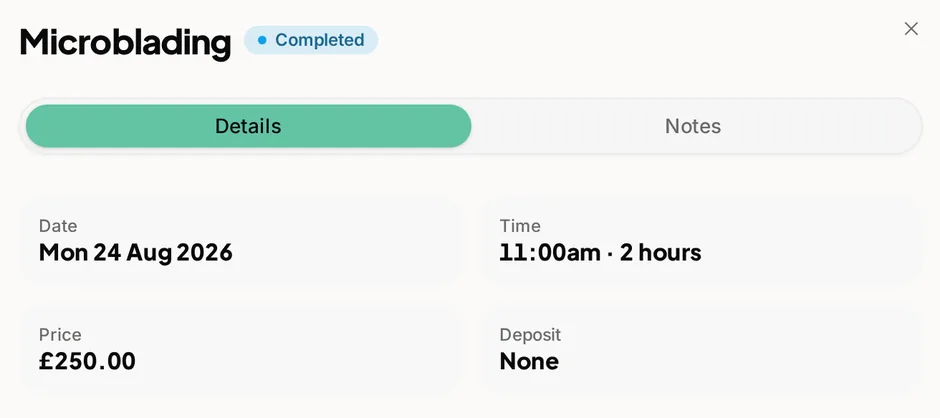Open the Date info card
Viewport: 940px width, 418px height.
tap(242, 242)
